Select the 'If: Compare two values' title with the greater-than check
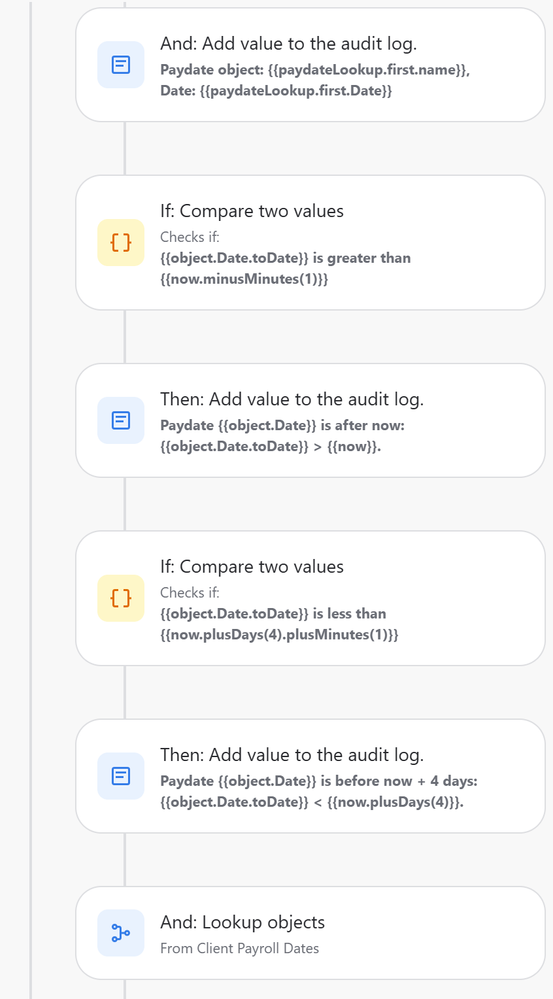 click(252, 211)
